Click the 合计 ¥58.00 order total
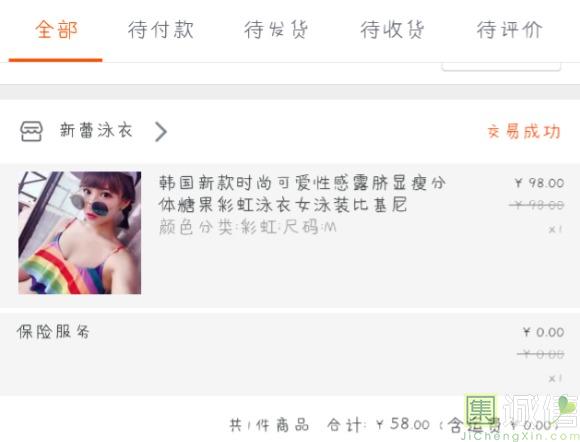The width and height of the screenshot is (580, 442). point(378,425)
